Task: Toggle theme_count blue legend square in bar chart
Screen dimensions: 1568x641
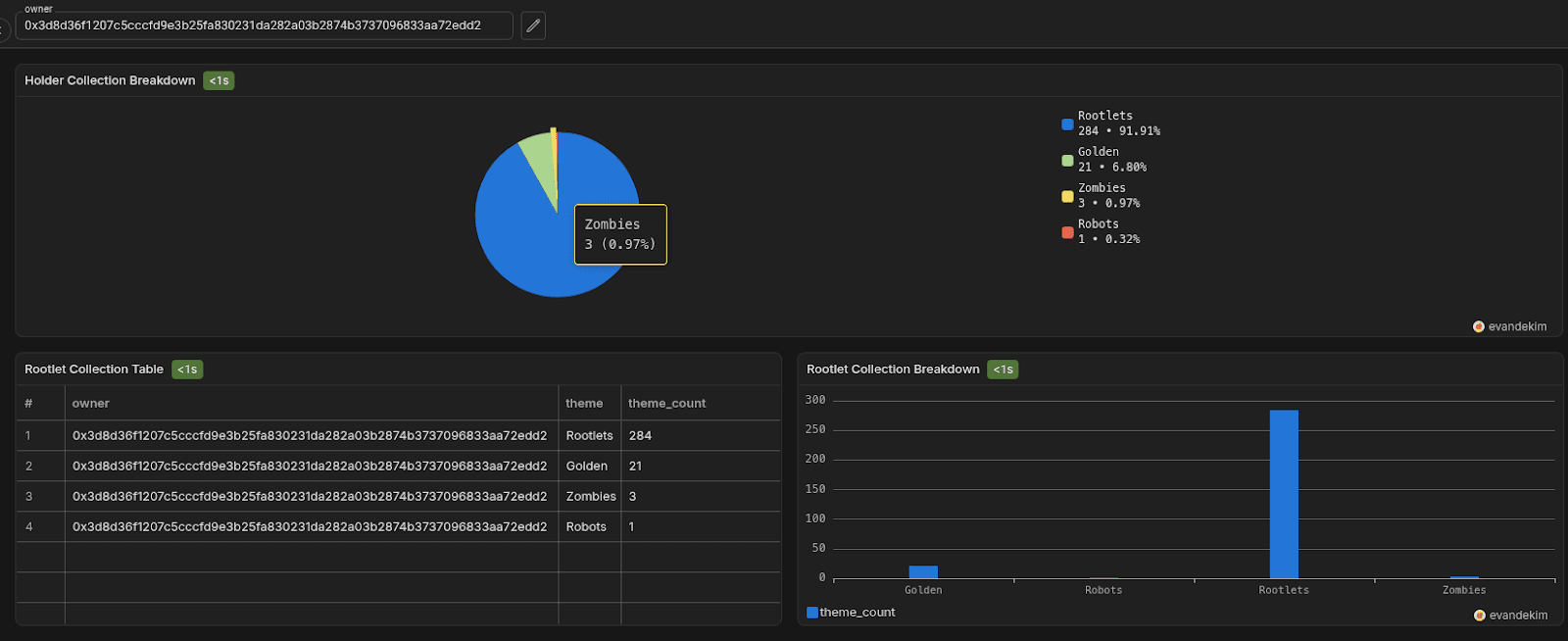Action: (812, 613)
